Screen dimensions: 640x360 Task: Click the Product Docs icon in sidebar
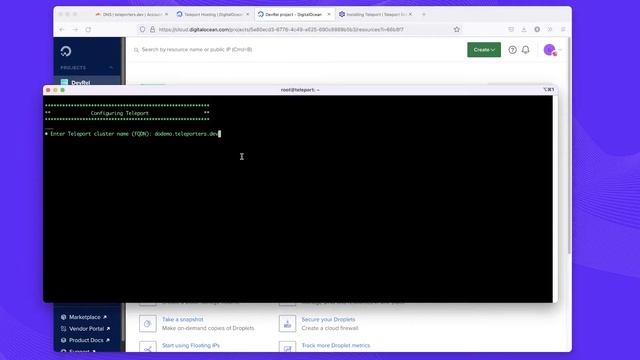pos(63,340)
